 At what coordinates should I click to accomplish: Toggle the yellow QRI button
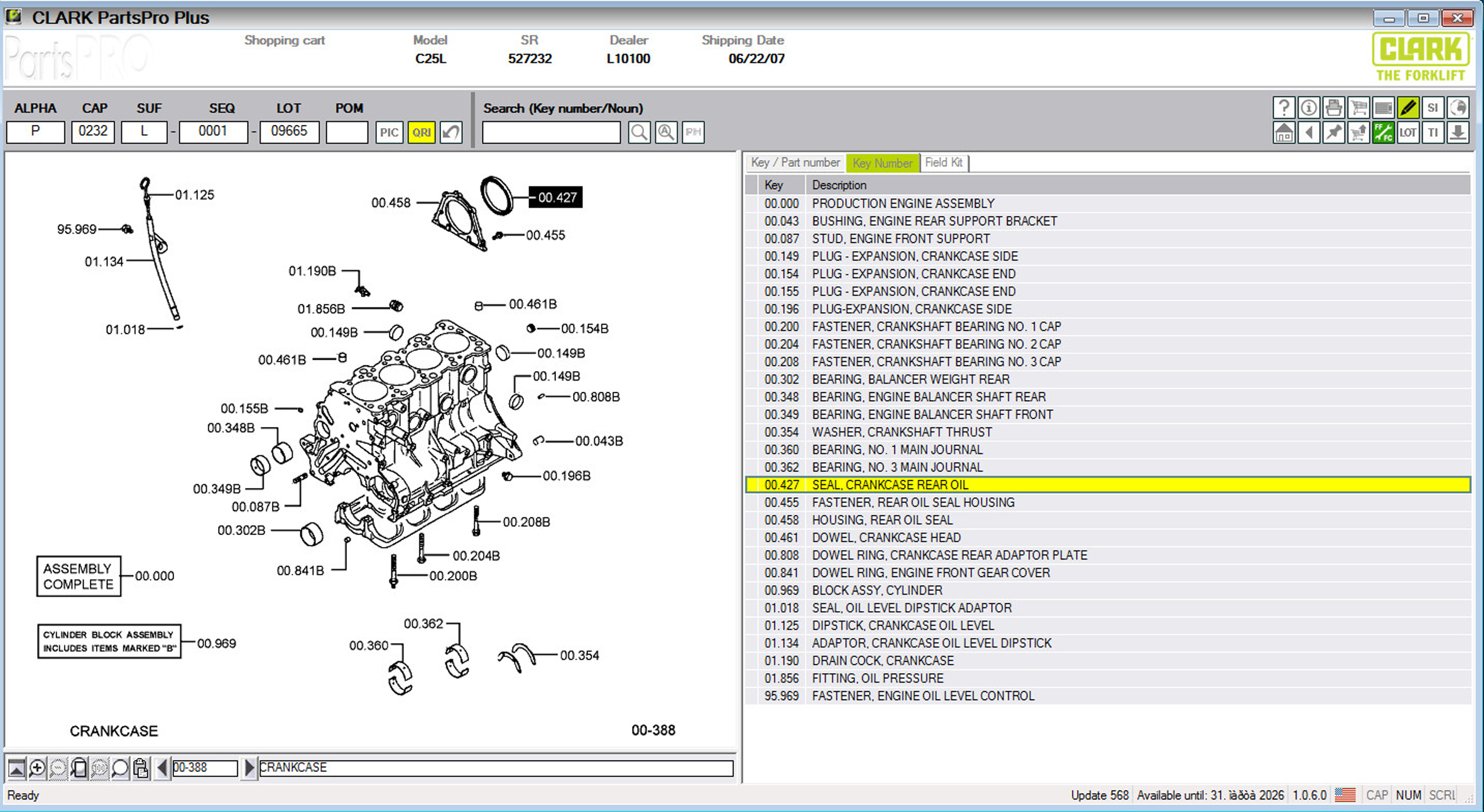point(421,133)
